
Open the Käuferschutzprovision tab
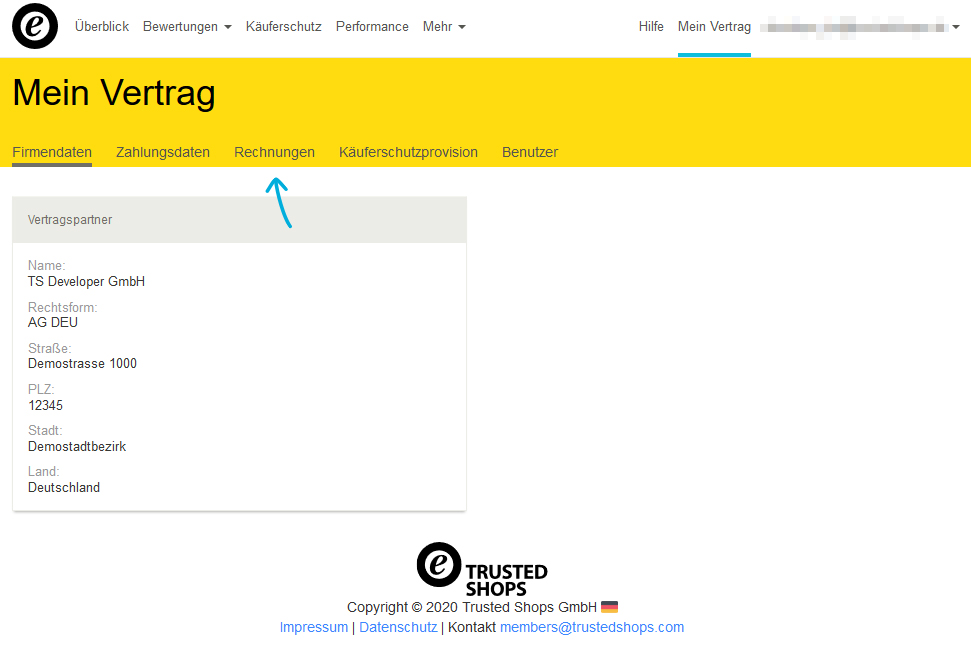[408, 152]
